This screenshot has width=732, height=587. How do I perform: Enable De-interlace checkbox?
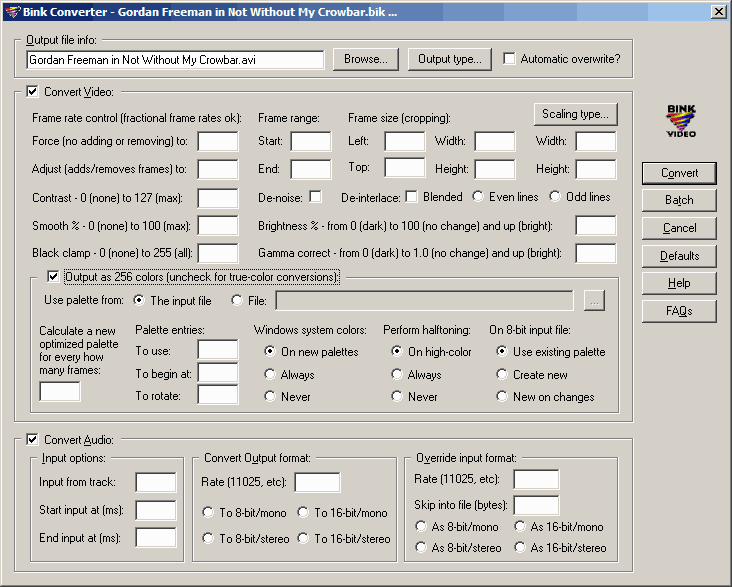[x=411, y=197]
